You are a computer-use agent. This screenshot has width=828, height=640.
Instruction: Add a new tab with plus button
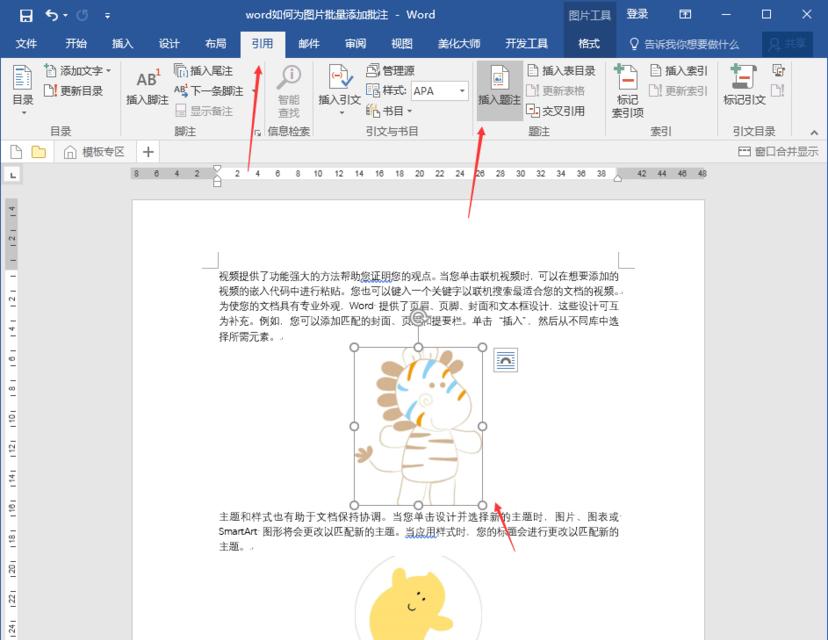[148, 152]
